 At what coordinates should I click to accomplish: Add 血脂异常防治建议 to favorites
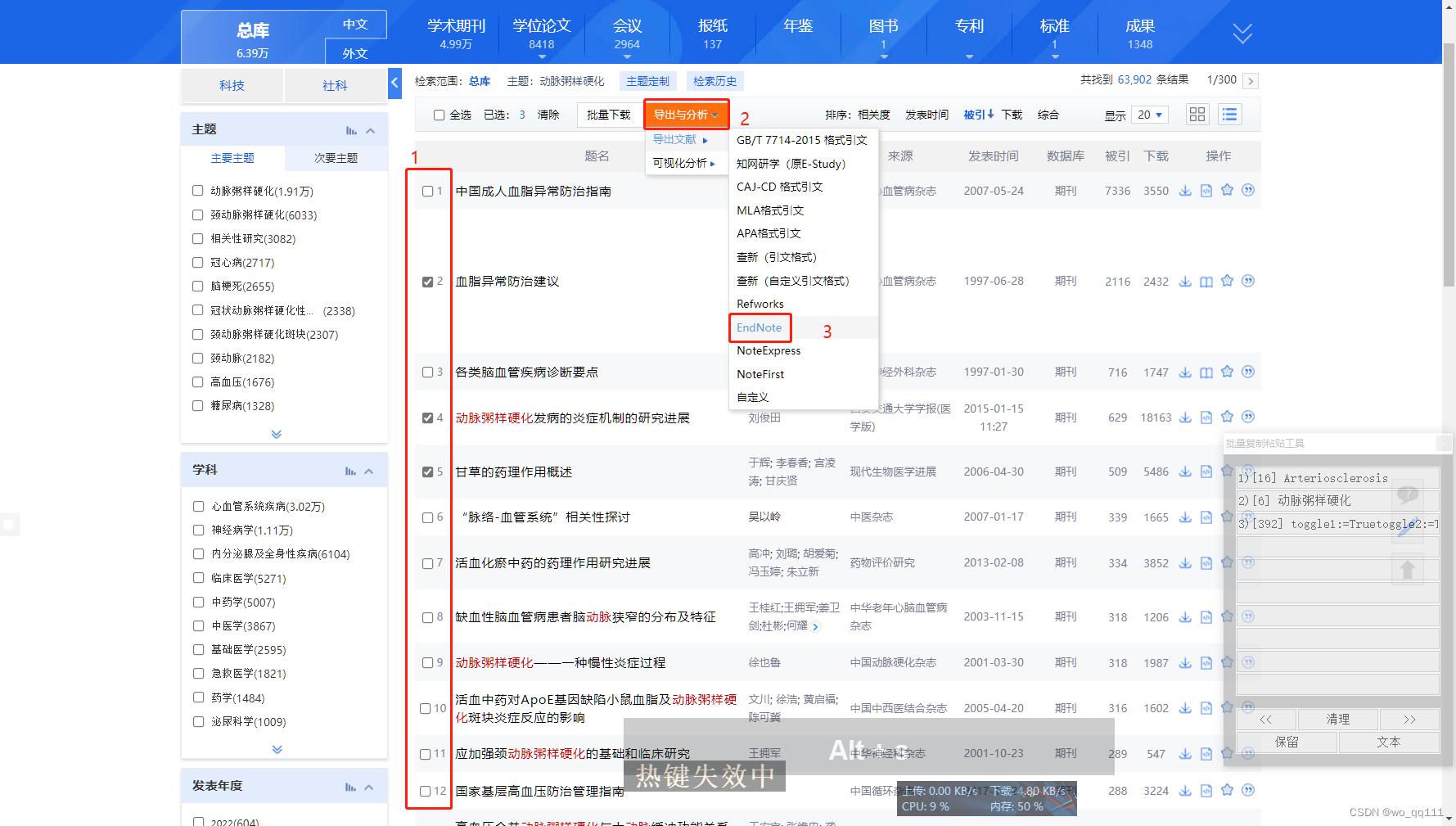point(1227,281)
